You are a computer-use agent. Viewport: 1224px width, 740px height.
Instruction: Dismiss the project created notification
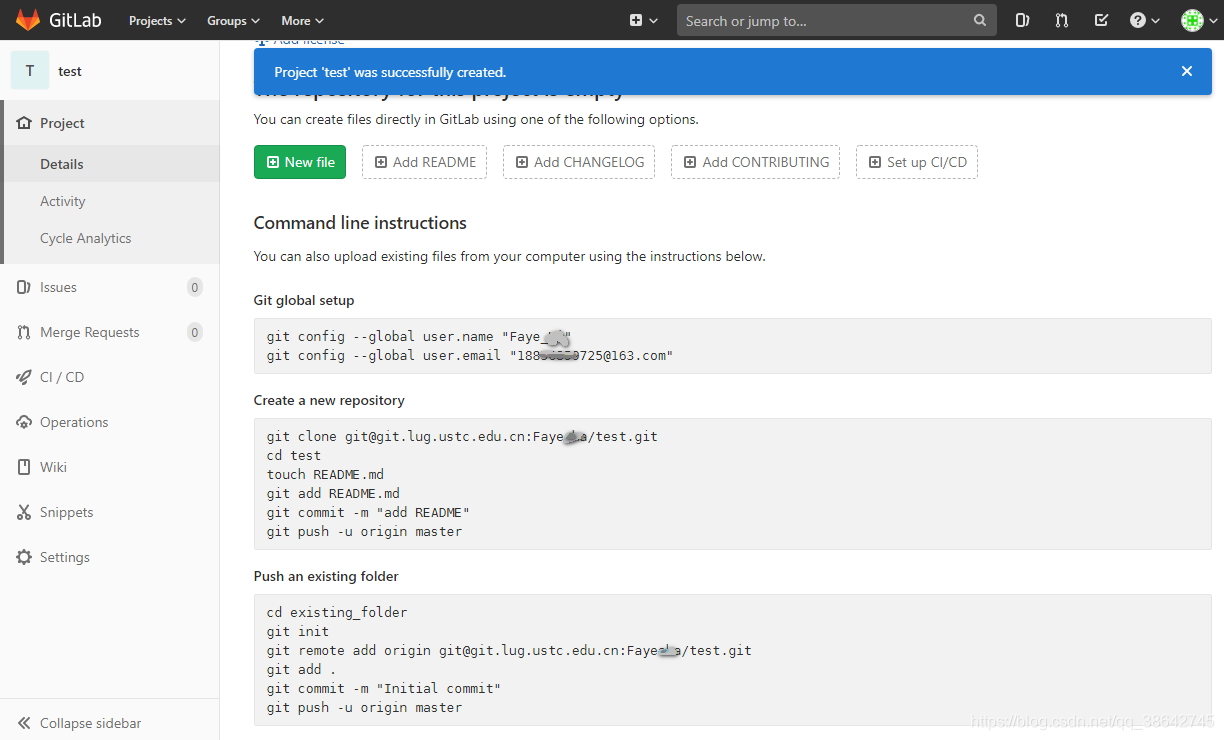point(1187,71)
